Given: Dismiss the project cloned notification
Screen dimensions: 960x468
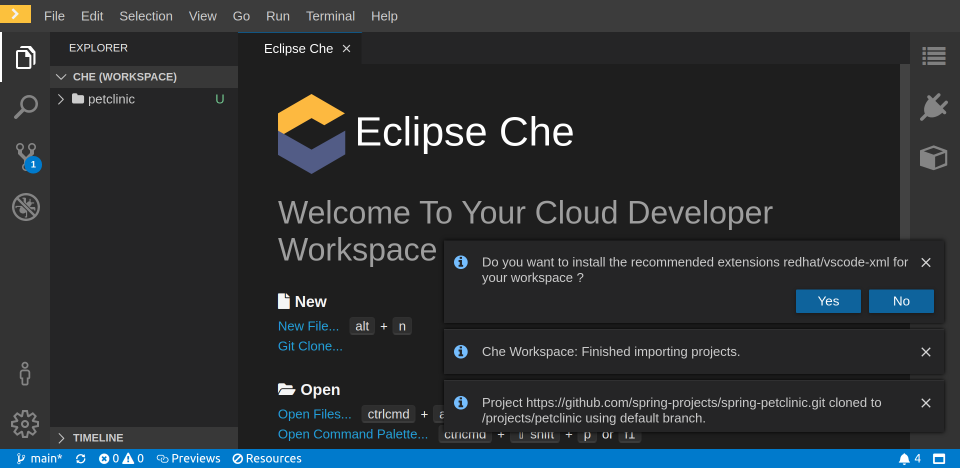Looking at the screenshot, I should [x=926, y=402].
